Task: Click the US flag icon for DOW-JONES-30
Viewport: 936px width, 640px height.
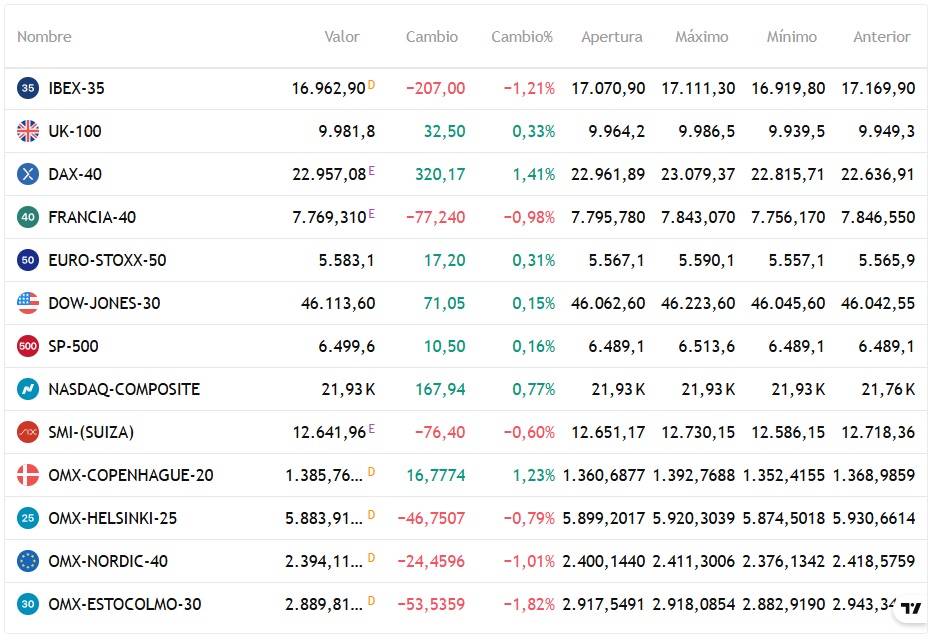Action: coord(28,303)
